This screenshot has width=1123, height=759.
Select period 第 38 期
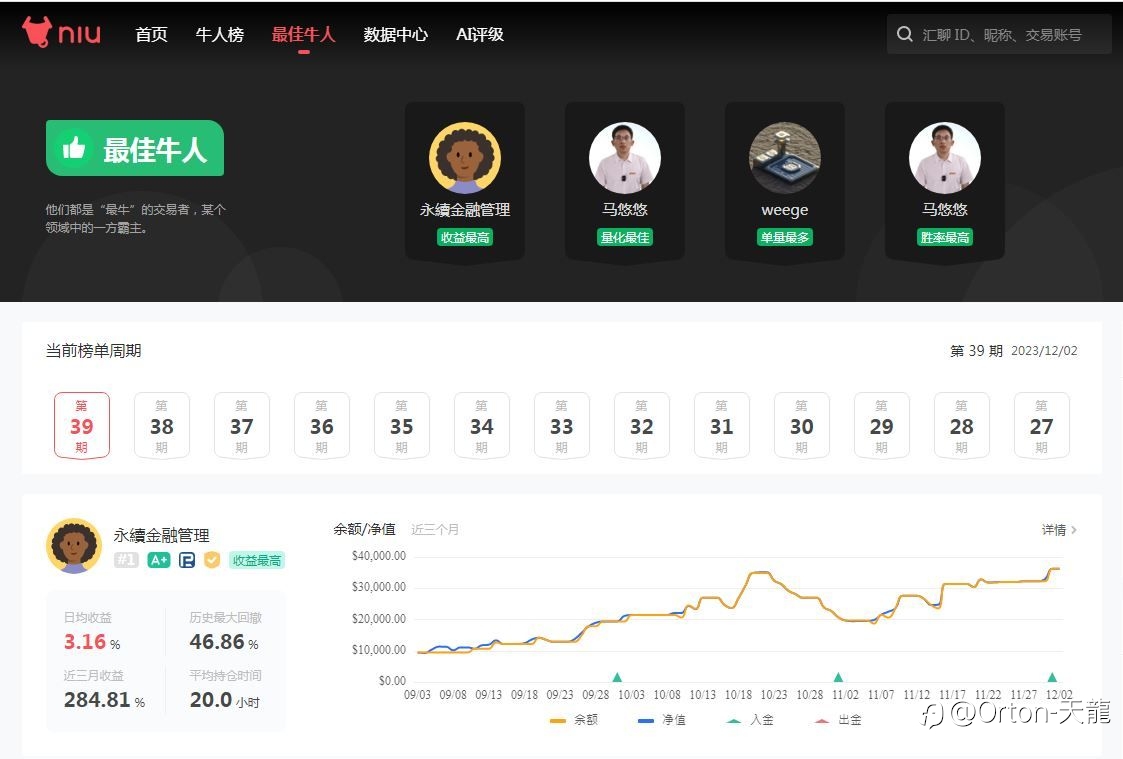pos(162,425)
